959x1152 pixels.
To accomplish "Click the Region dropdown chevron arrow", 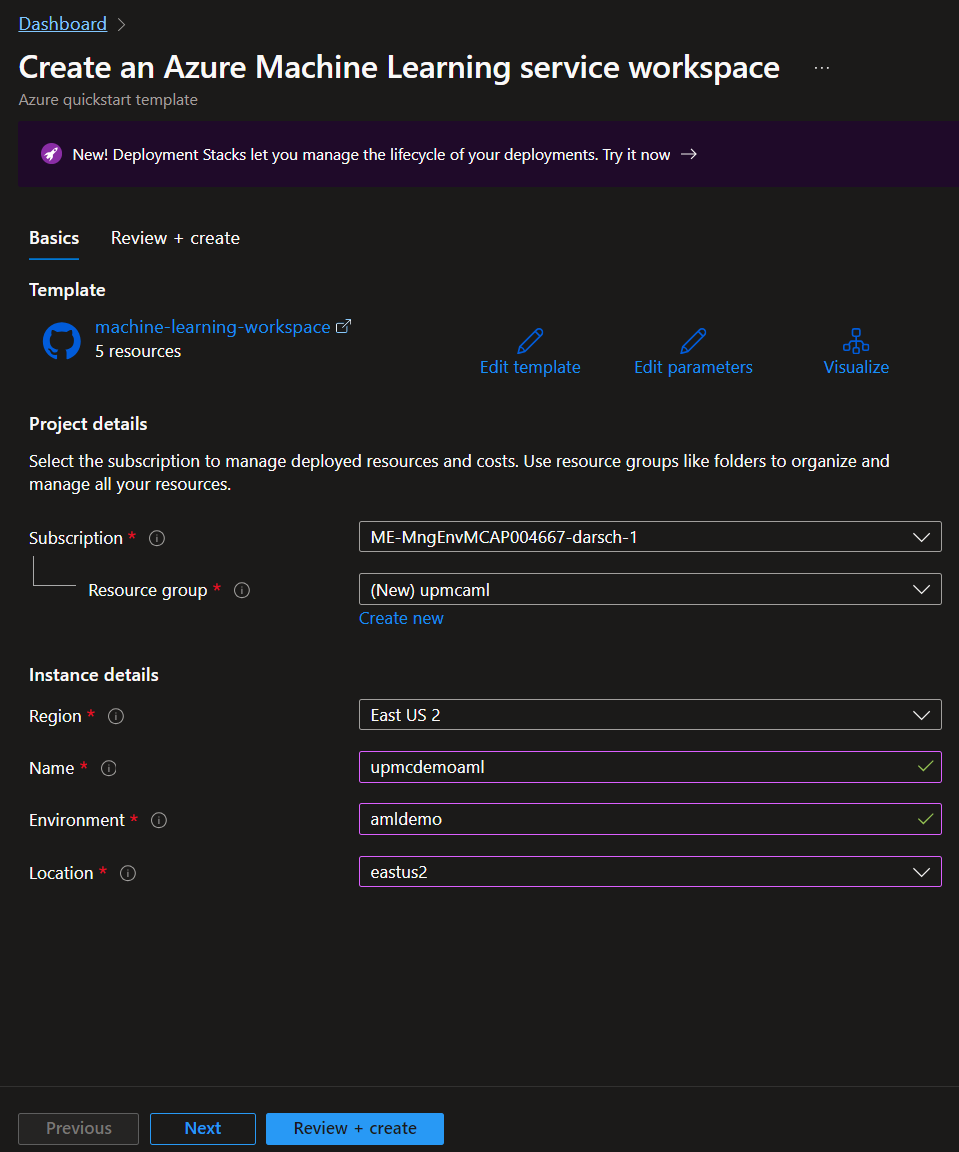I will [x=922, y=716].
